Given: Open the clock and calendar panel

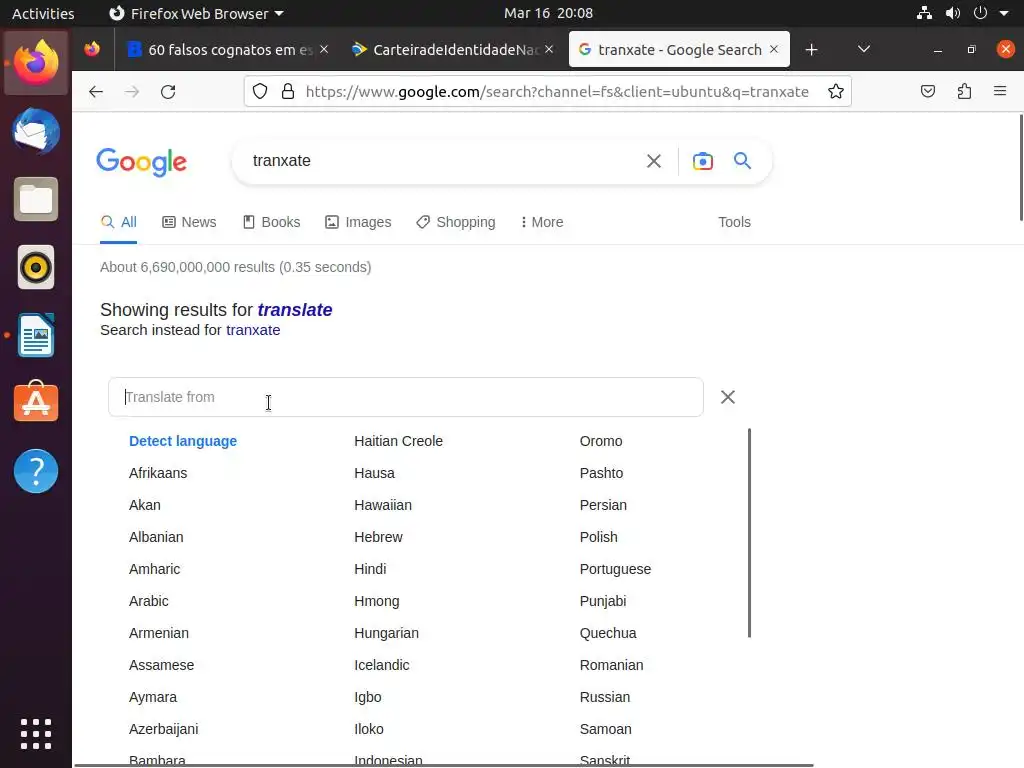Looking at the screenshot, I should coord(548,13).
